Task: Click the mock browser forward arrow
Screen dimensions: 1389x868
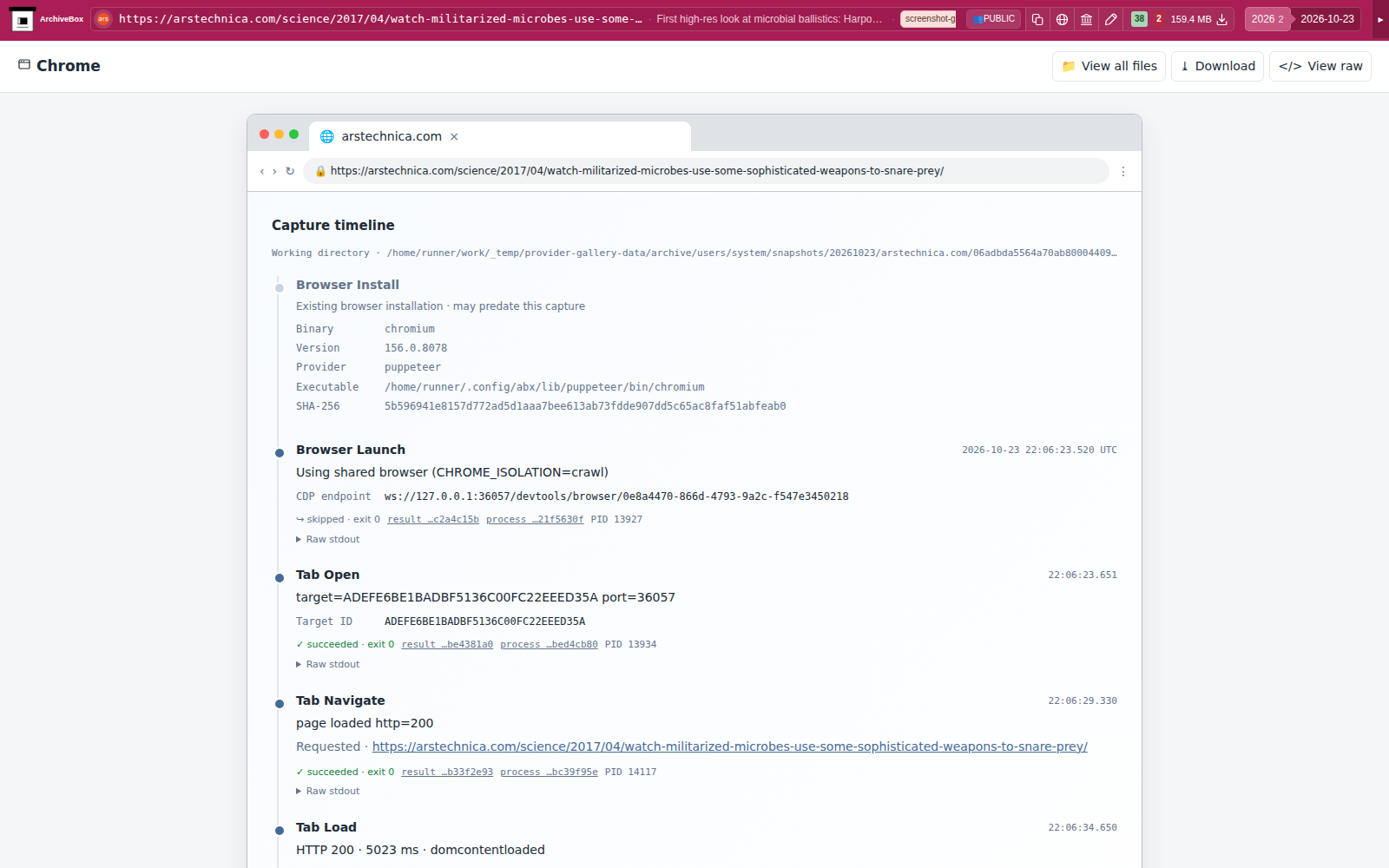Action: coord(274,172)
